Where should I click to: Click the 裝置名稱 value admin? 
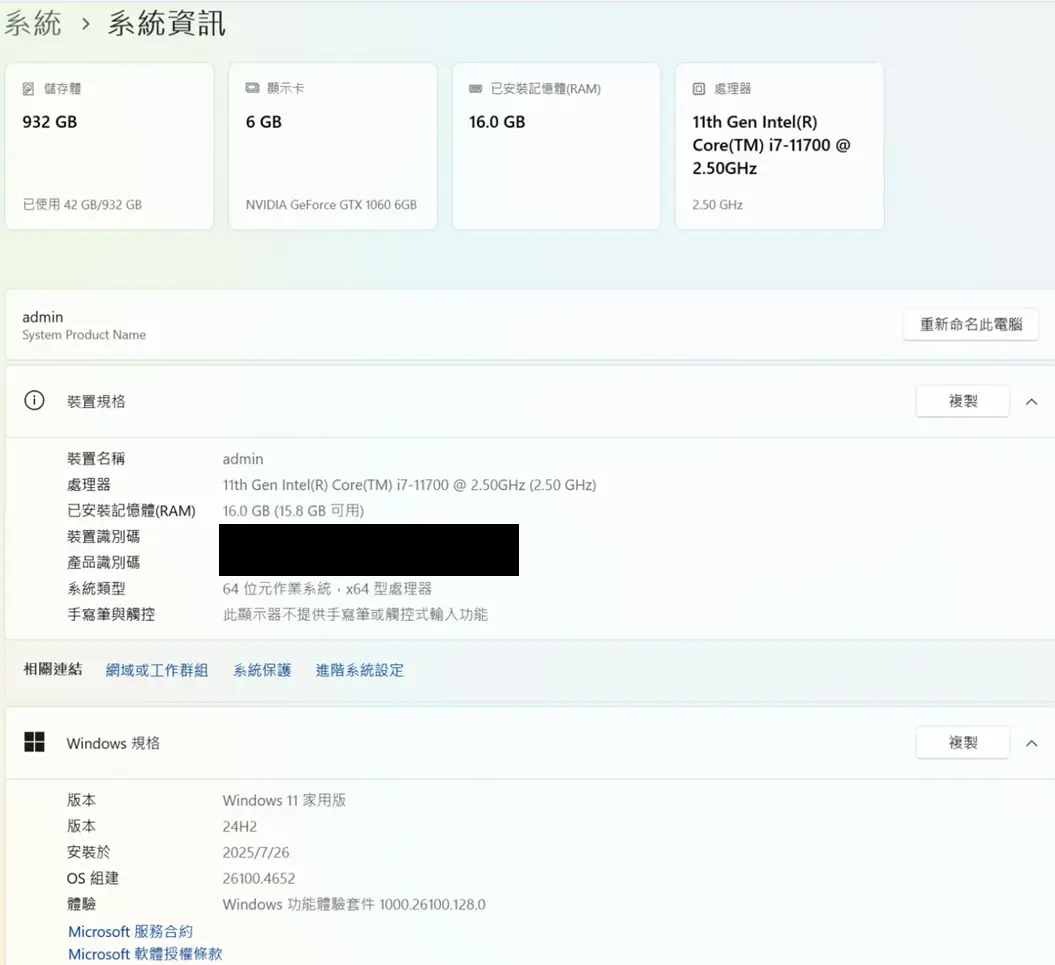pos(243,459)
